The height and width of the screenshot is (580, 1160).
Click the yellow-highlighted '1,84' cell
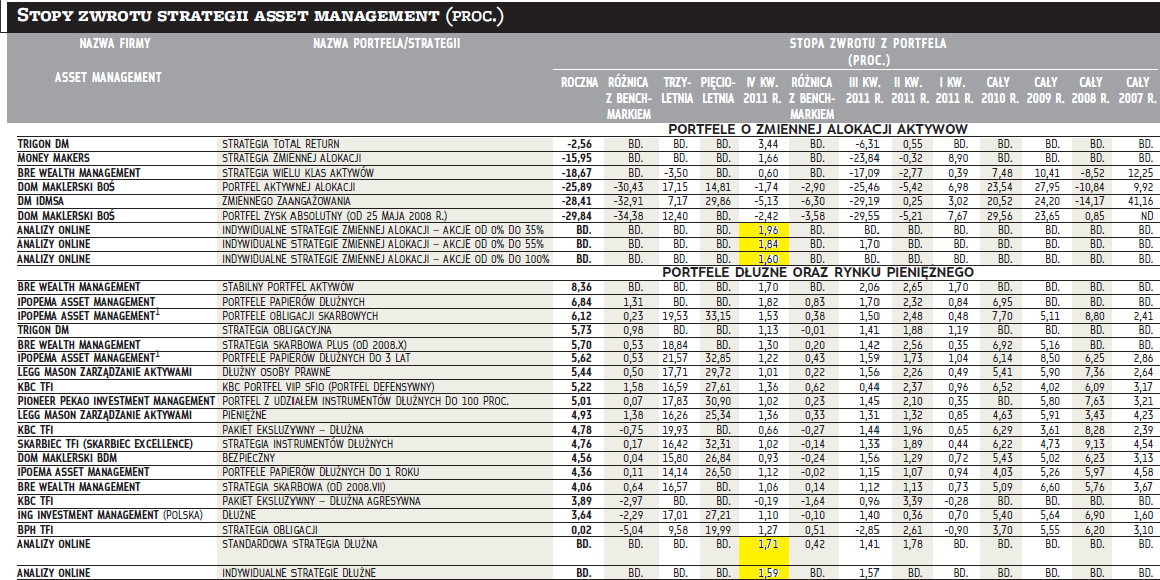[763, 244]
